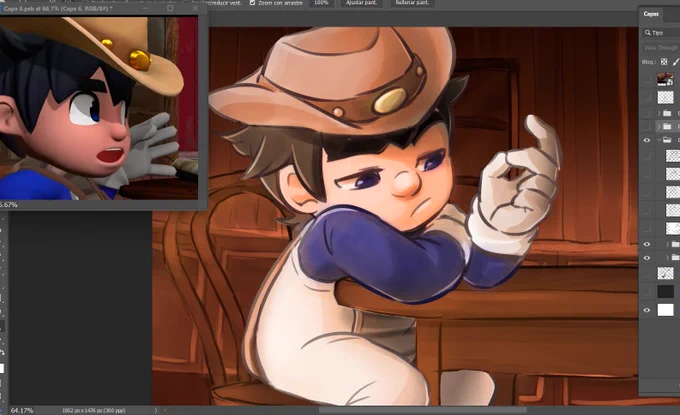Hide the first visible collapsed subgroup

(647, 245)
